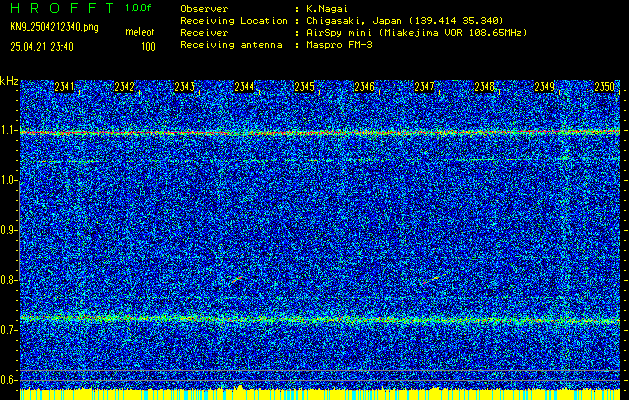The width and height of the screenshot is (629, 400).
Task: Select Maspro FM-3 antenna value
Action: point(339,45)
